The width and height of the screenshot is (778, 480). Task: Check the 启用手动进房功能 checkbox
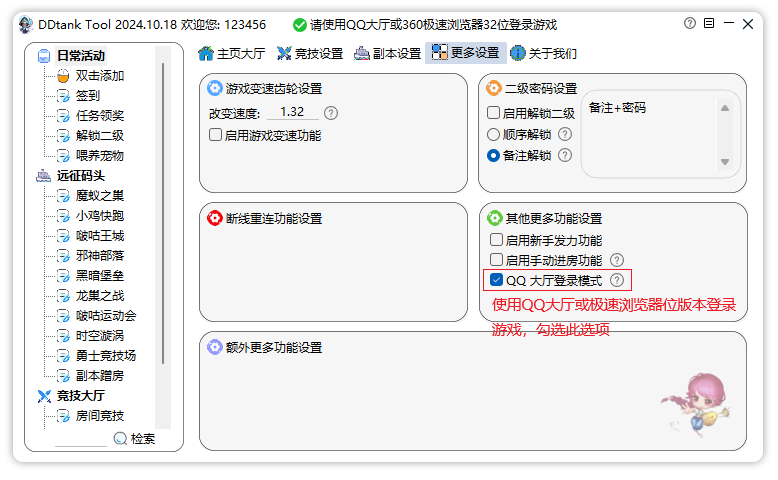click(496, 260)
